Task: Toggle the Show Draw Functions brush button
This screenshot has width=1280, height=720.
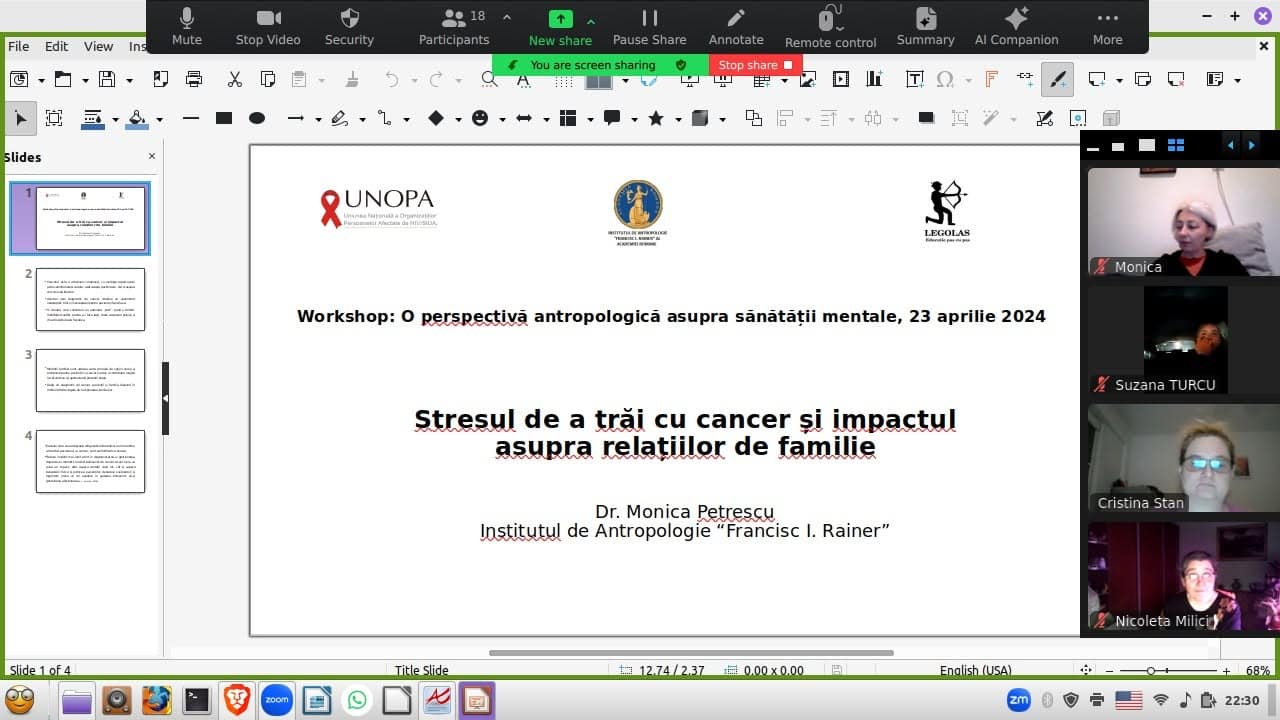Action: (x=1058, y=79)
